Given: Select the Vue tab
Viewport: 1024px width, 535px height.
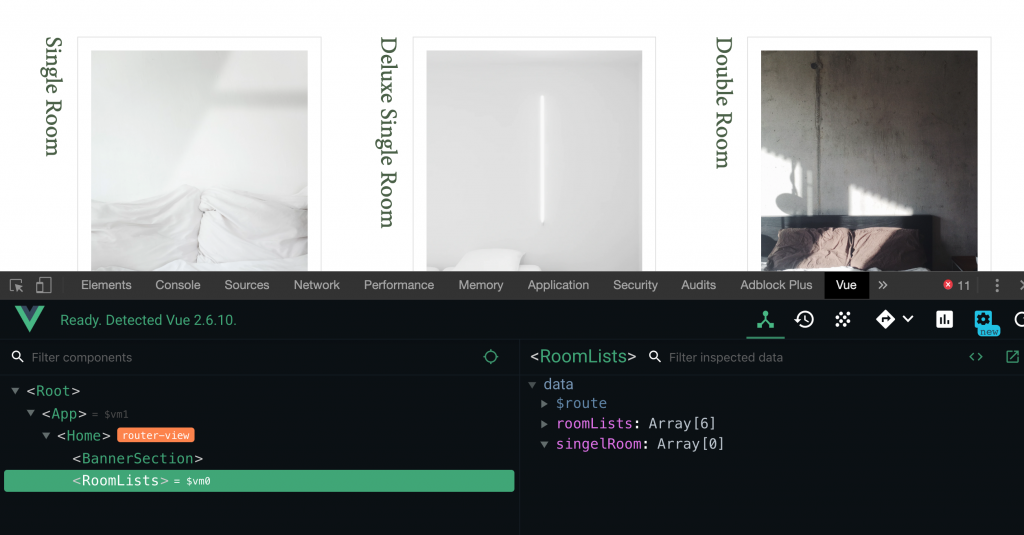Looking at the screenshot, I should [x=846, y=285].
